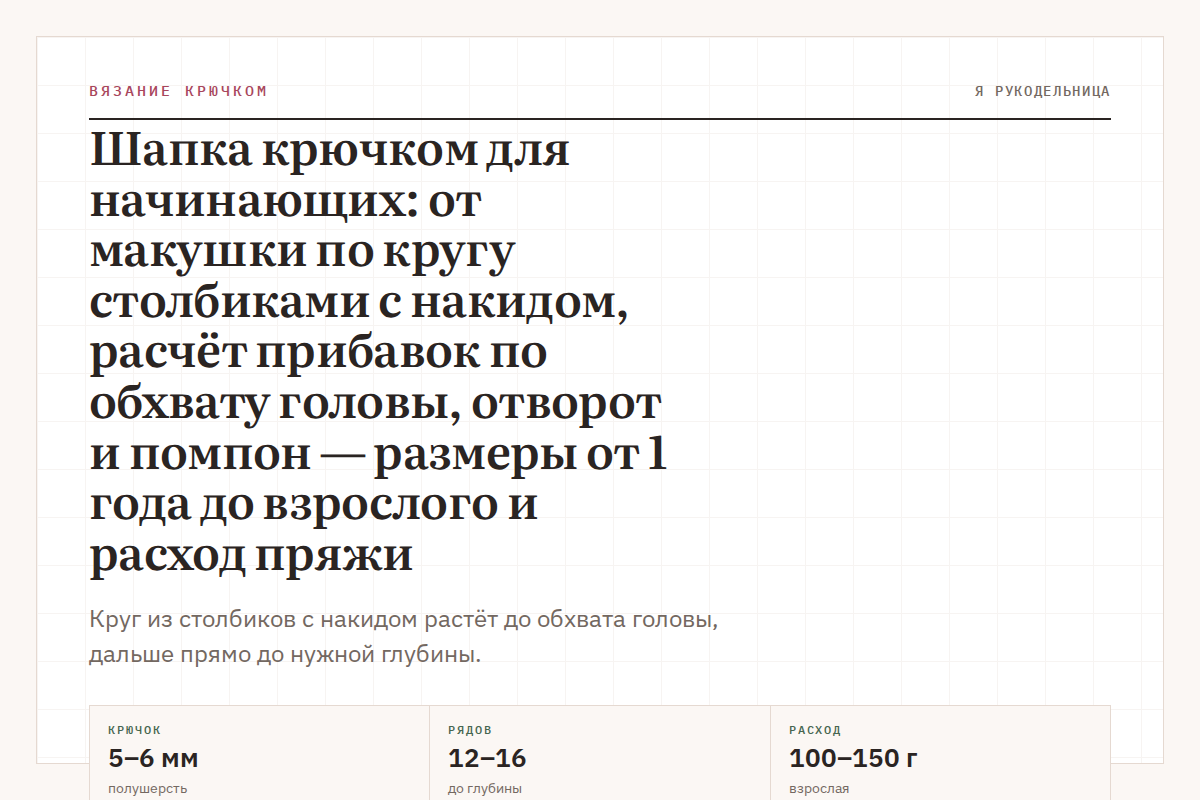
Task: Click the до глубины caption
Action: [x=485, y=788]
